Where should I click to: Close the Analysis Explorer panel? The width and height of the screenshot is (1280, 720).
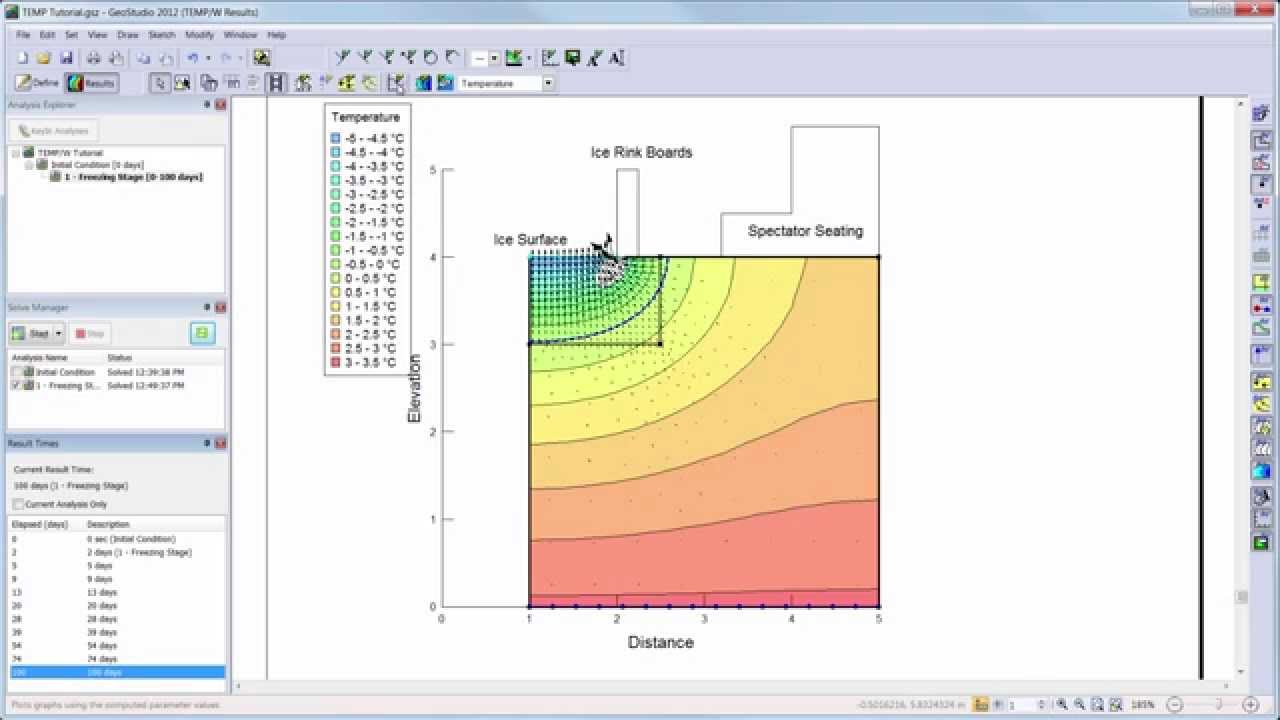(221, 105)
